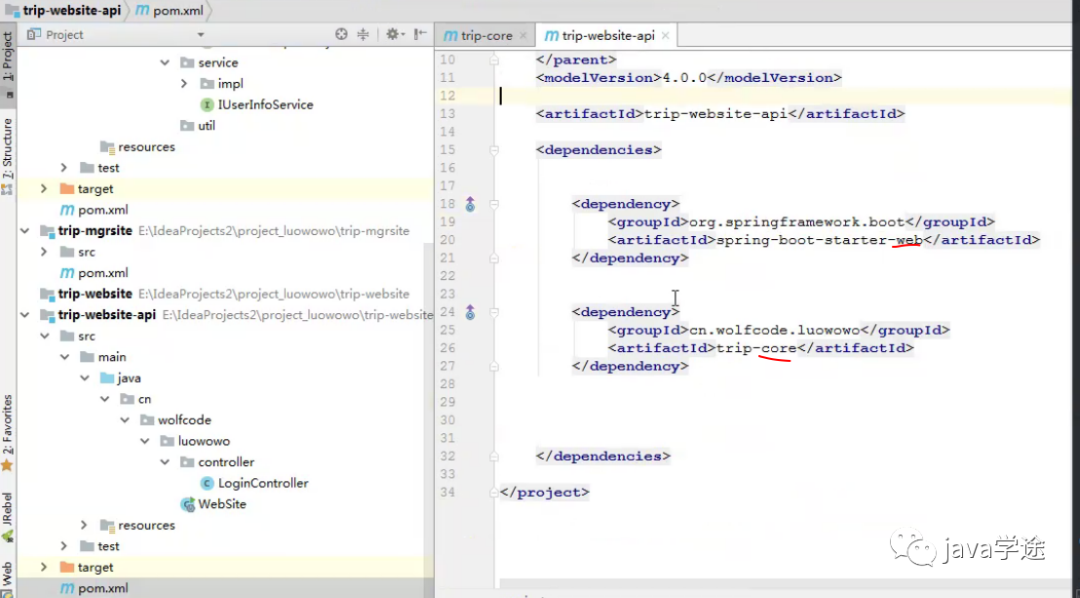Toggle code folding at the dependencies line 15
This screenshot has width=1080, height=598.
point(494,150)
